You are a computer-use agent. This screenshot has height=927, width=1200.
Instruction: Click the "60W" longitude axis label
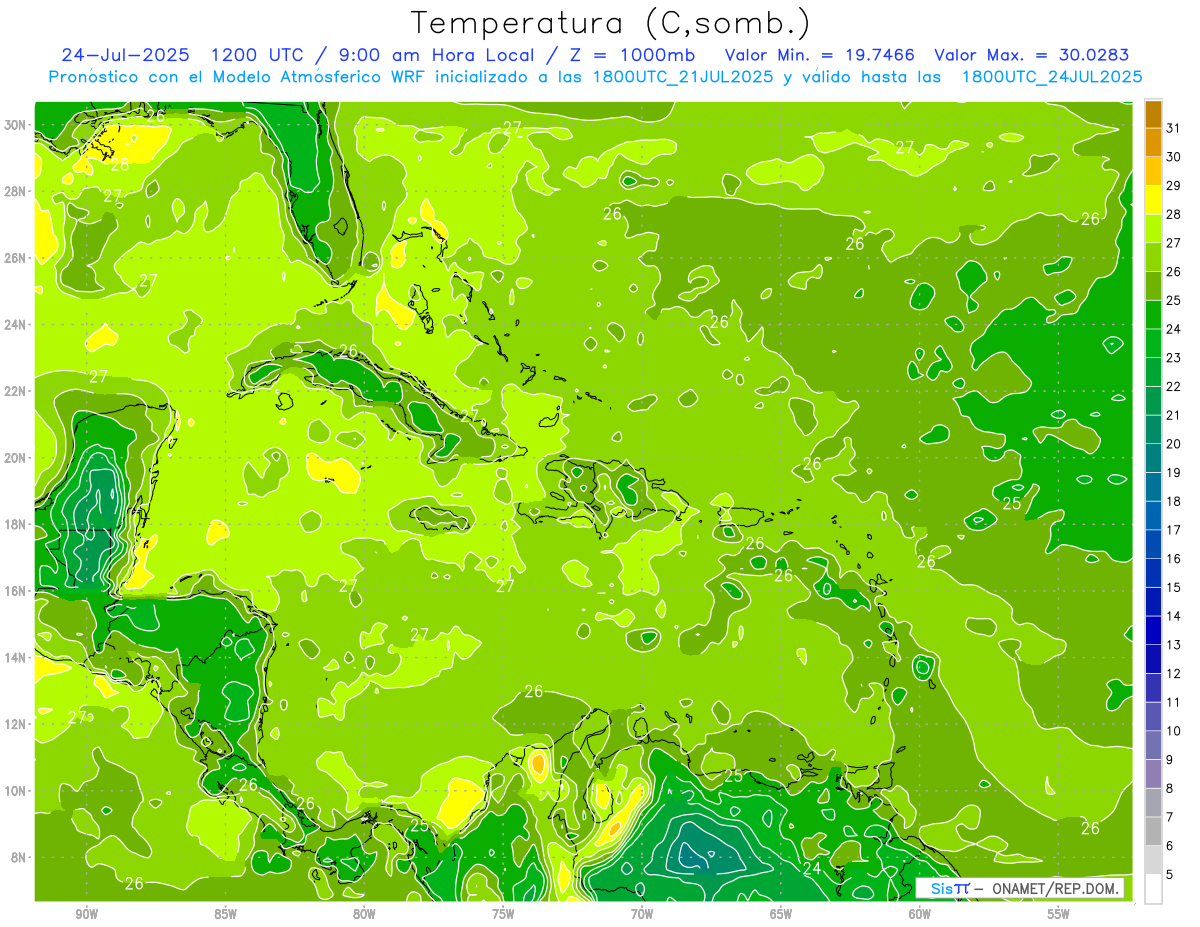(920, 914)
